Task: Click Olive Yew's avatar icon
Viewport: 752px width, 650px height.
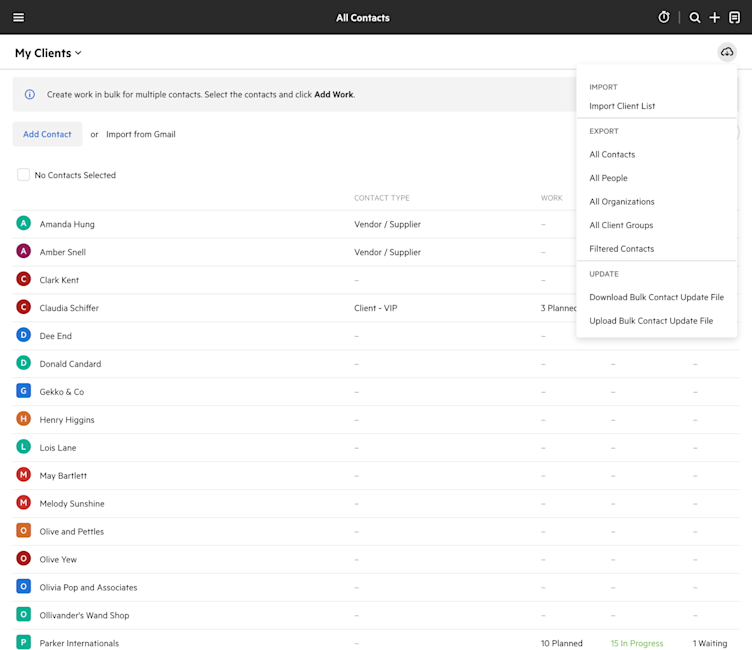Action: [24, 558]
